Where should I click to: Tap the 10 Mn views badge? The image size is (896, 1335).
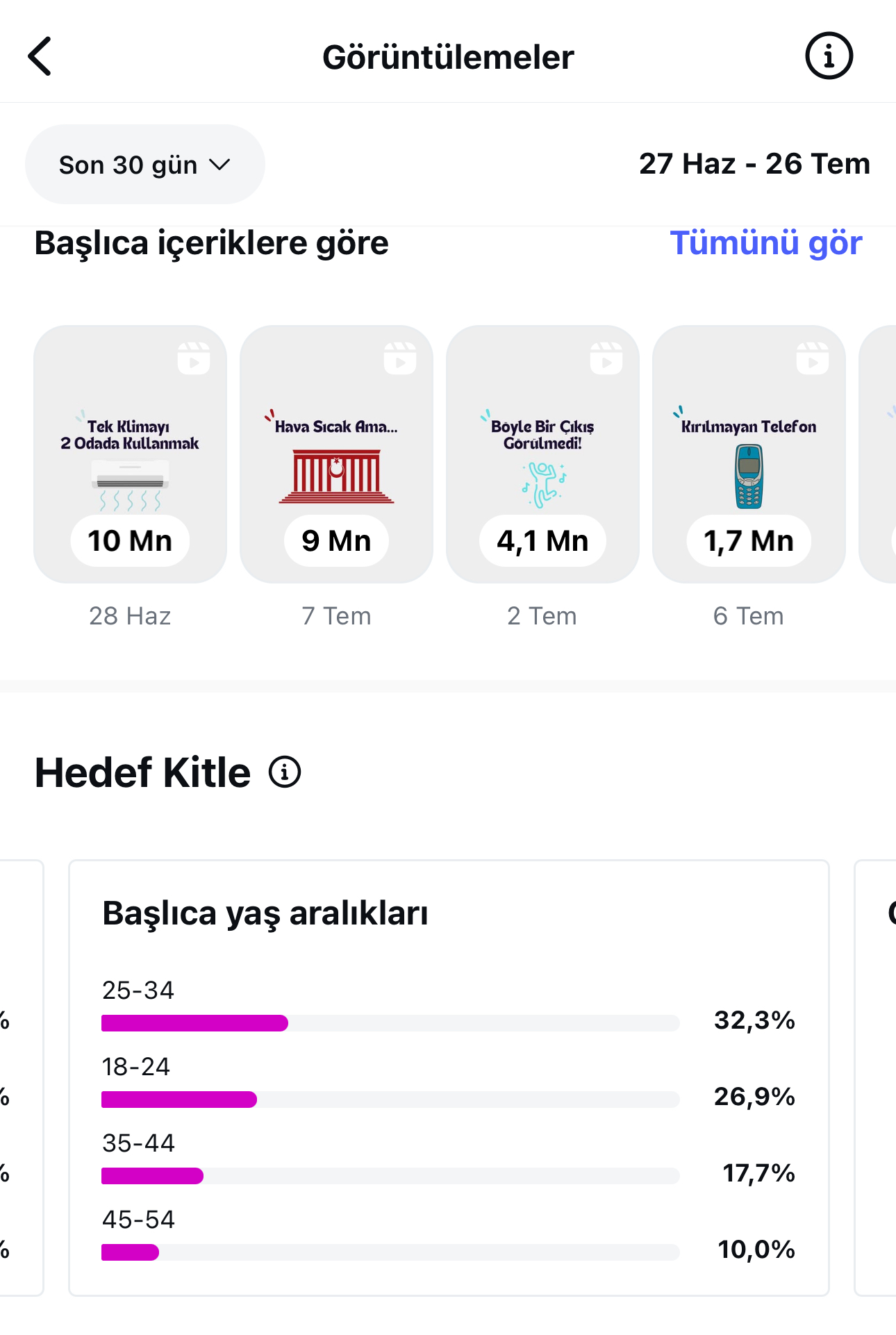[130, 540]
